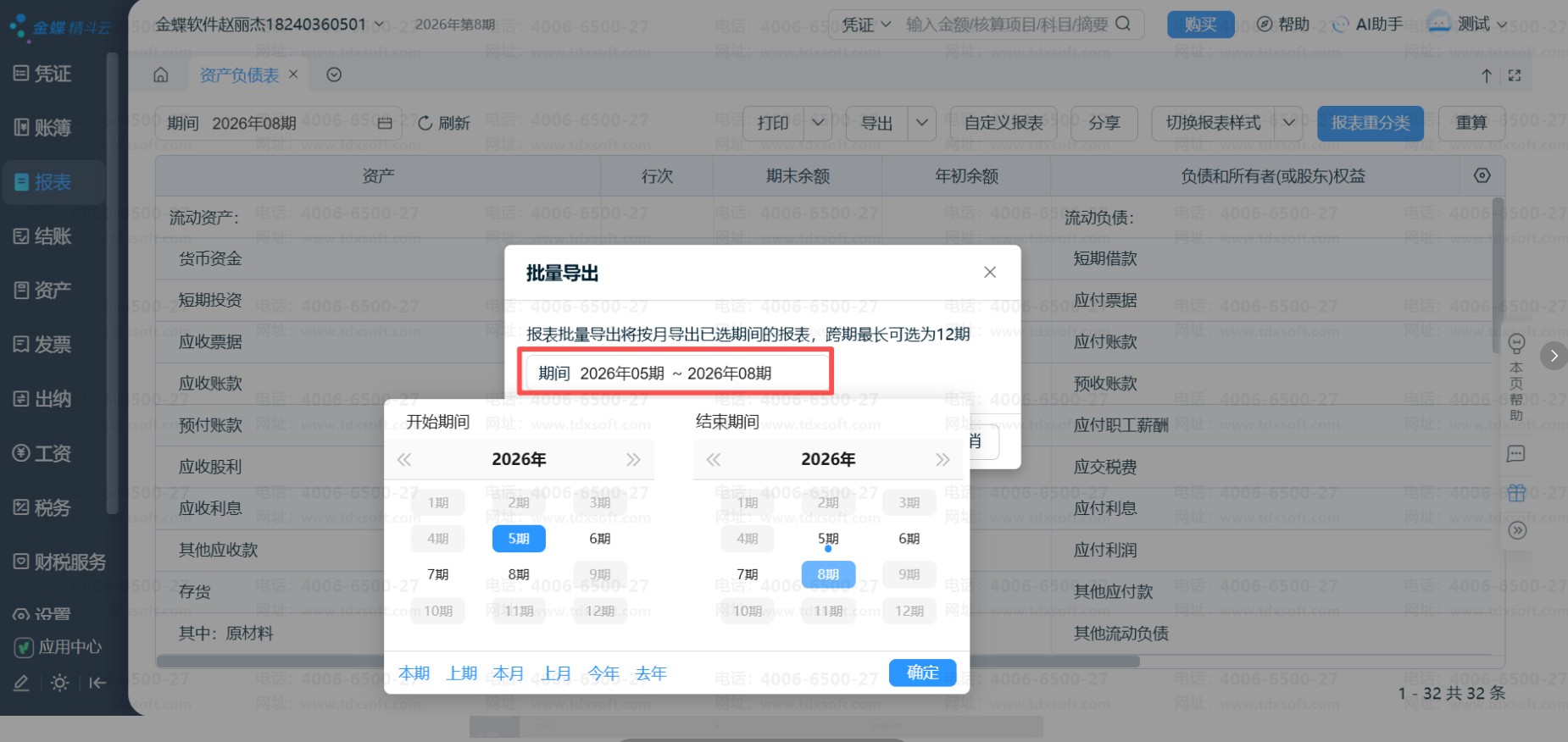The height and width of the screenshot is (742, 1568).
Task: Go to previous year in 开始期间
Action: click(404, 460)
